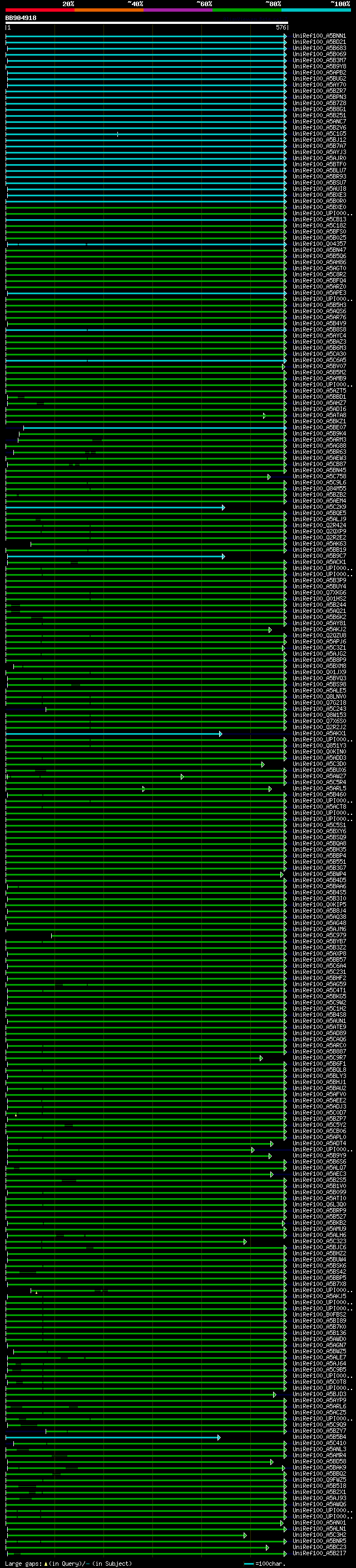356x1568 pixels.
Task: Select the label UniRef100_A5BN47
Action: tap(319, 250)
